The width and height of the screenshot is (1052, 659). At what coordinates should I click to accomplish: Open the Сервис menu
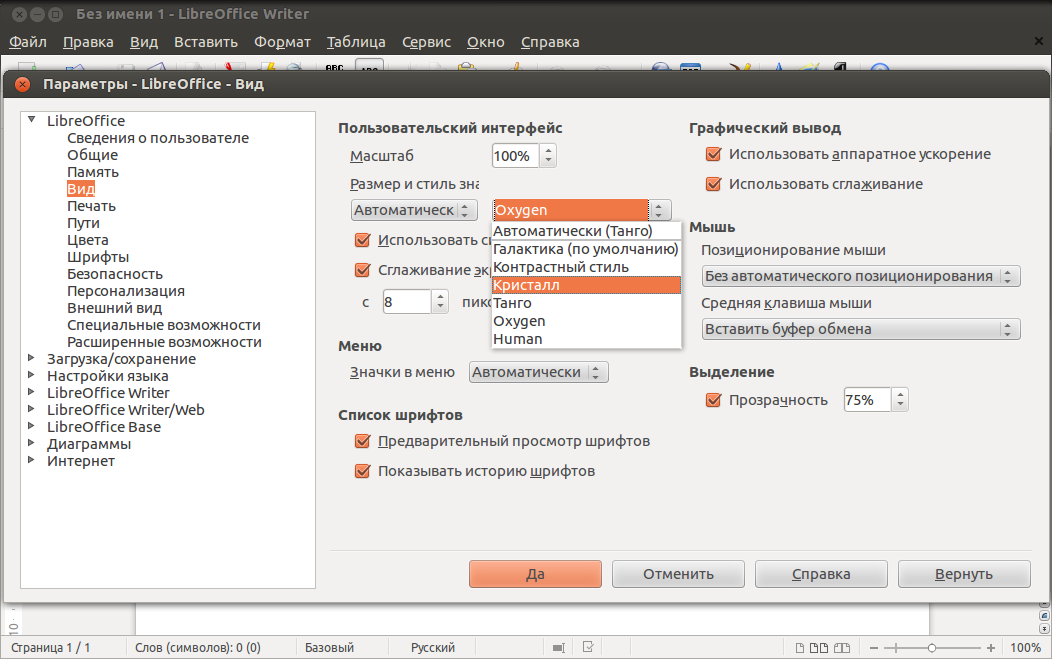(427, 42)
